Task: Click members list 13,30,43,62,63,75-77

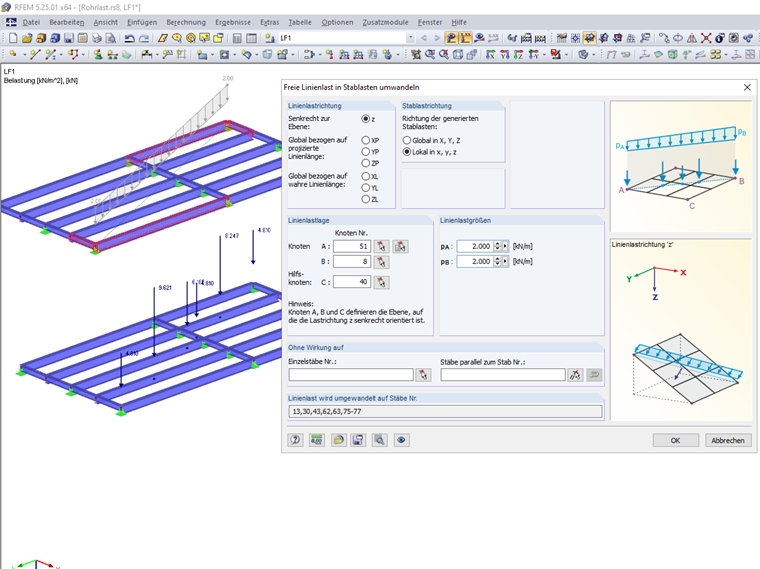Action: click(445, 411)
